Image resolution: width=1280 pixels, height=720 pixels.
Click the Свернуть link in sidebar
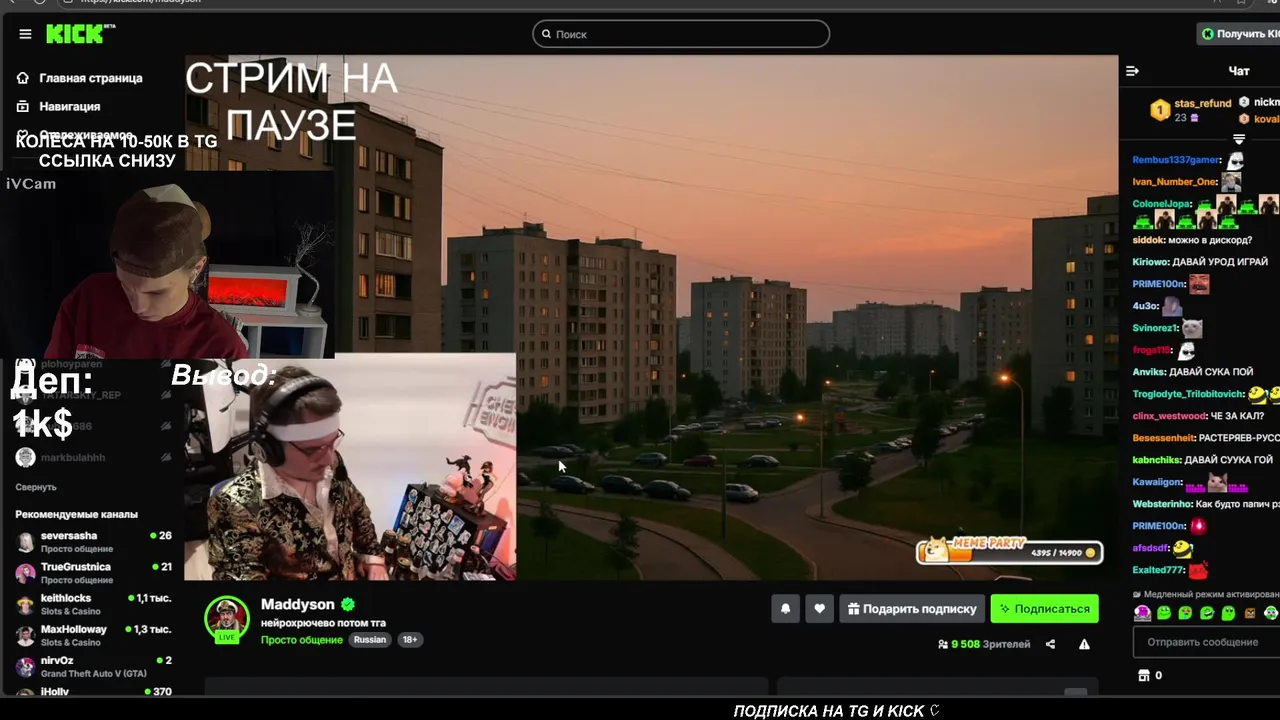coord(36,487)
